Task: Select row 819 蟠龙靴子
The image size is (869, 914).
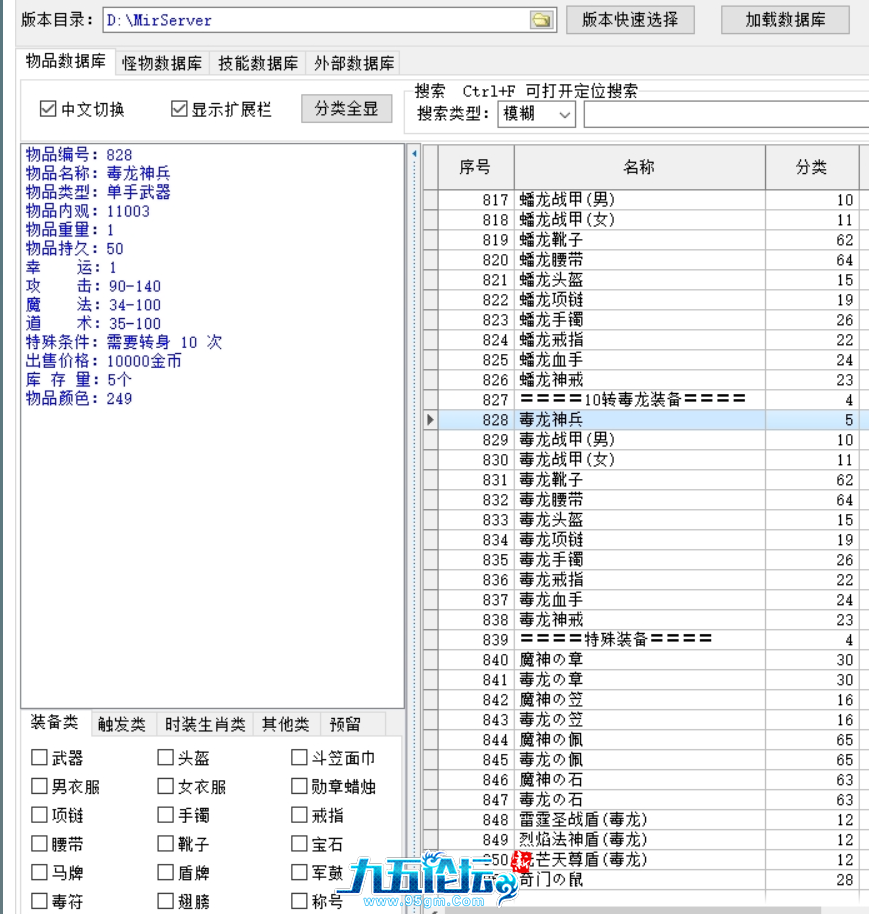Action: click(647, 240)
